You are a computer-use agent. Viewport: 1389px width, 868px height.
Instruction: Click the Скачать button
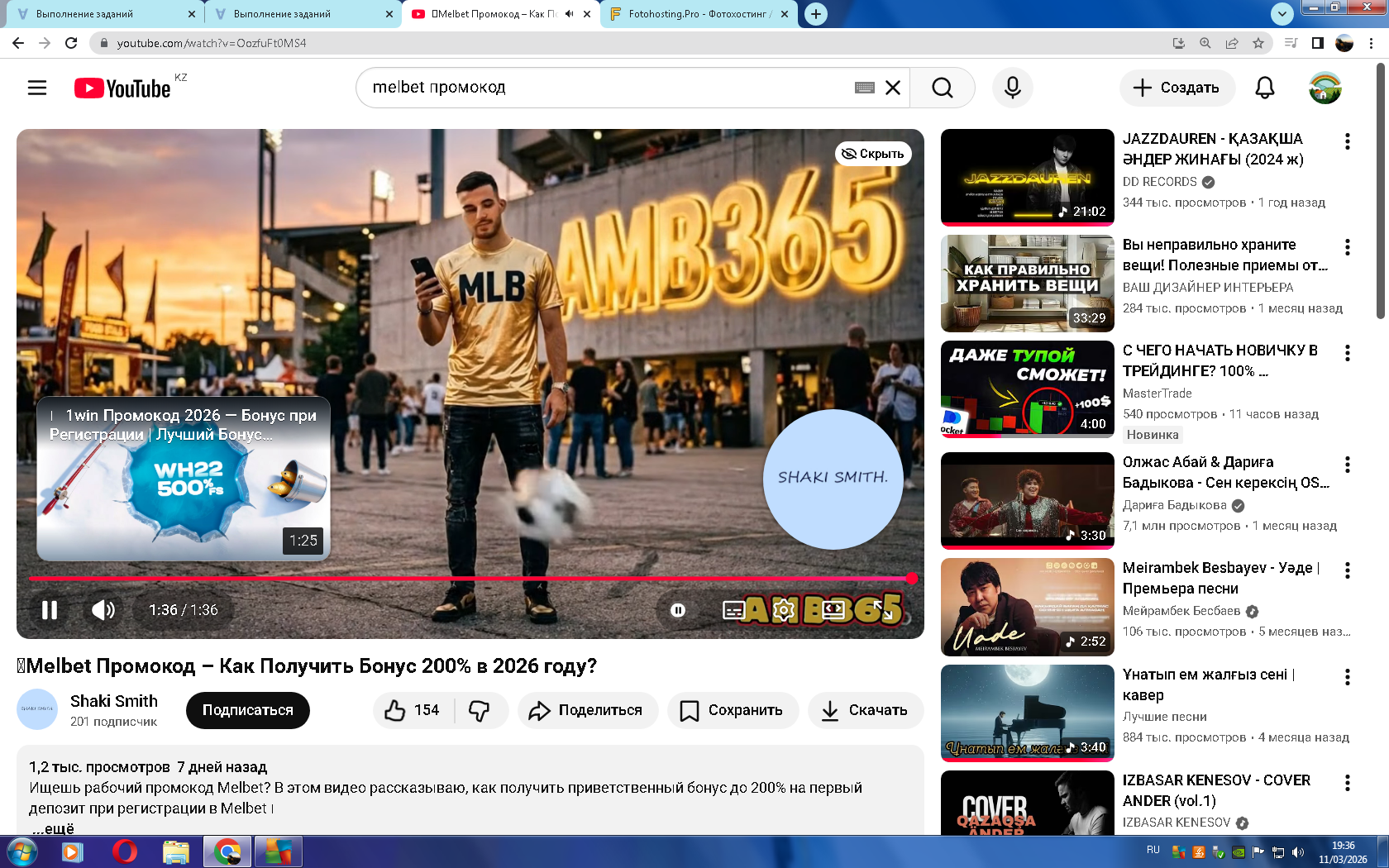click(x=866, y=710)
